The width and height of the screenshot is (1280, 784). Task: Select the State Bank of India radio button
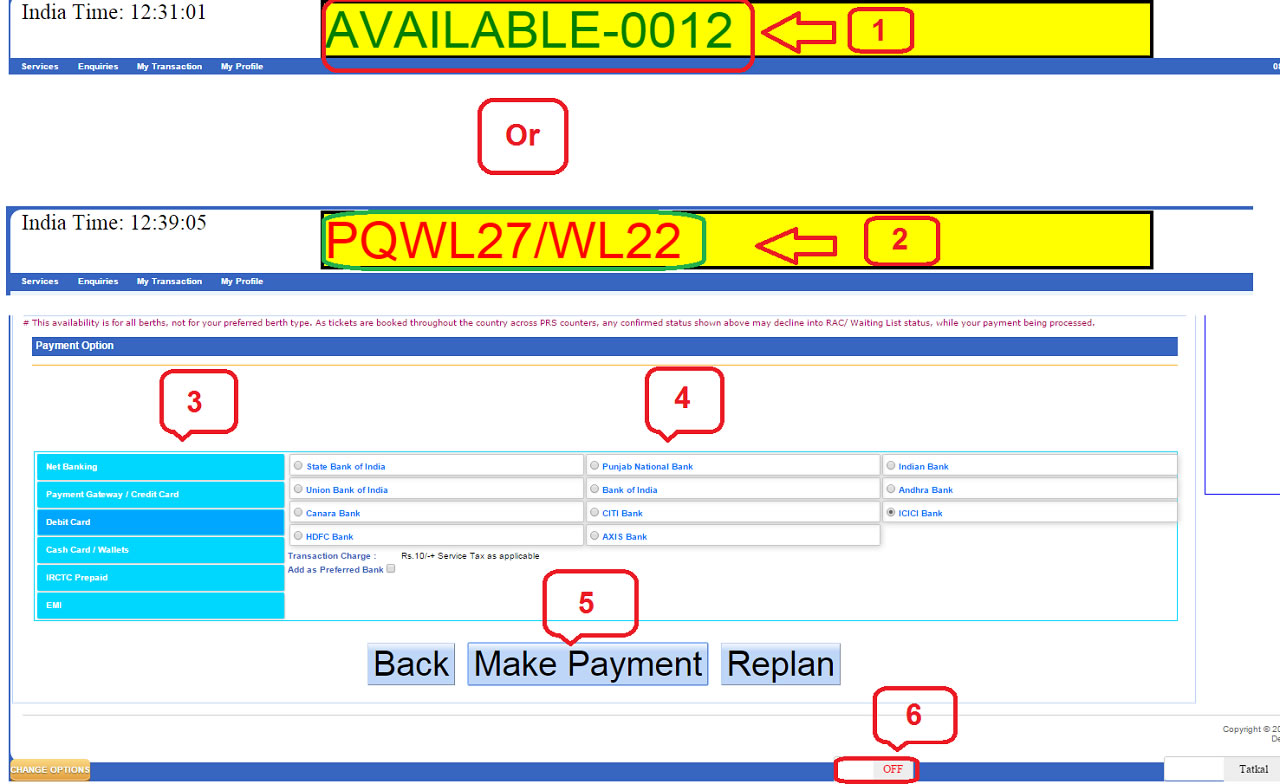(298, 465)
